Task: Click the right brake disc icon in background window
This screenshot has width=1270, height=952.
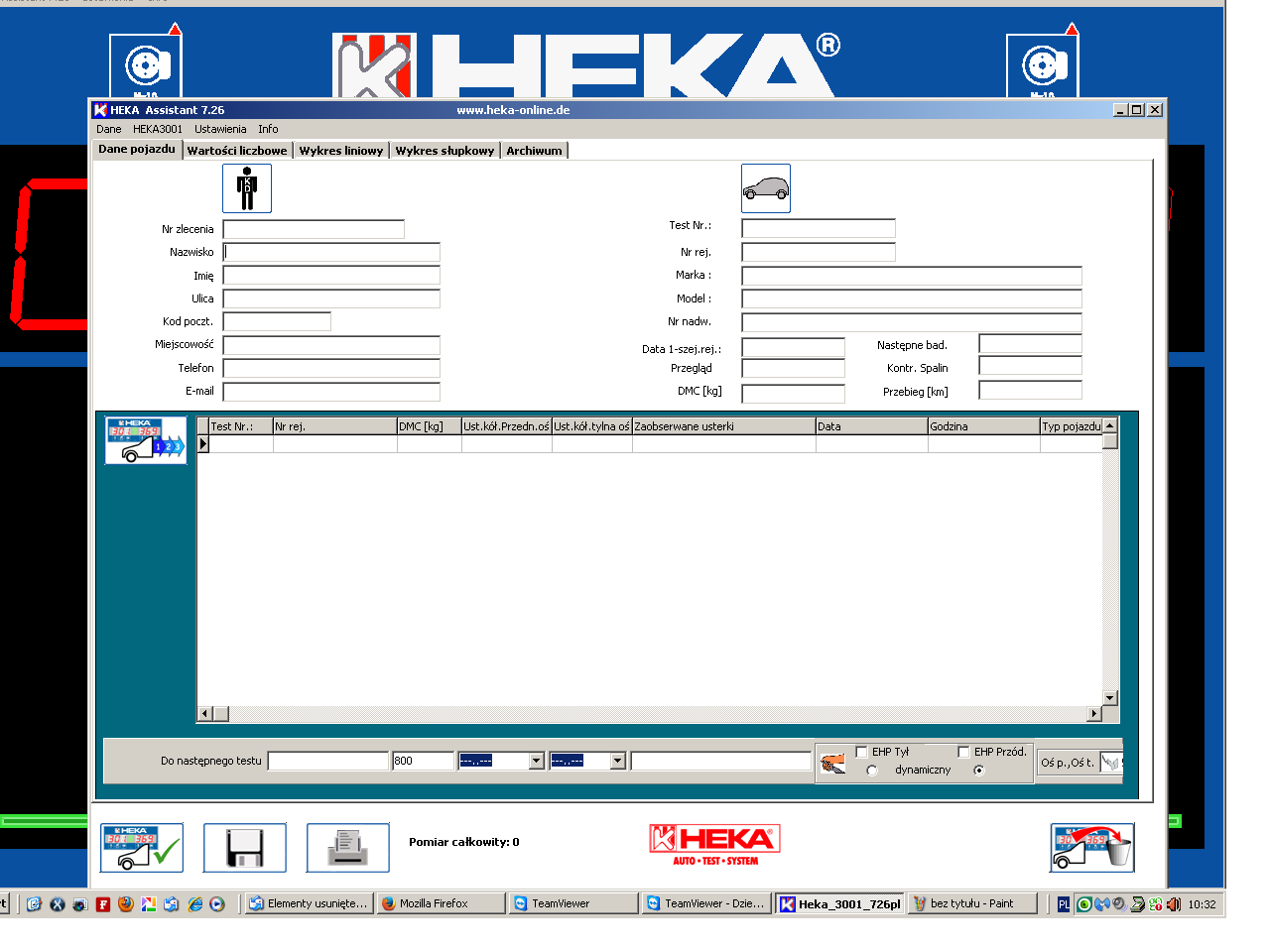Action: 1043,66
